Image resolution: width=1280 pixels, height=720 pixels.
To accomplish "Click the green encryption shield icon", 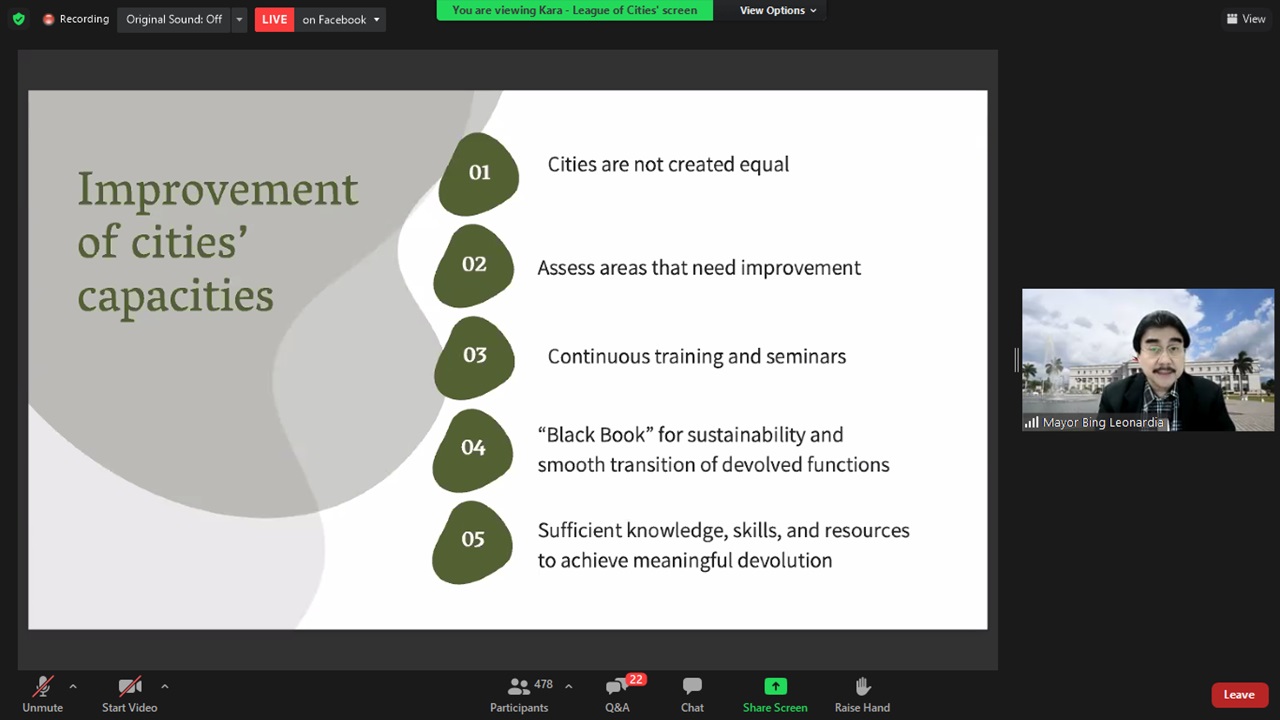I will pyautogui.click(x=18, y=19).
